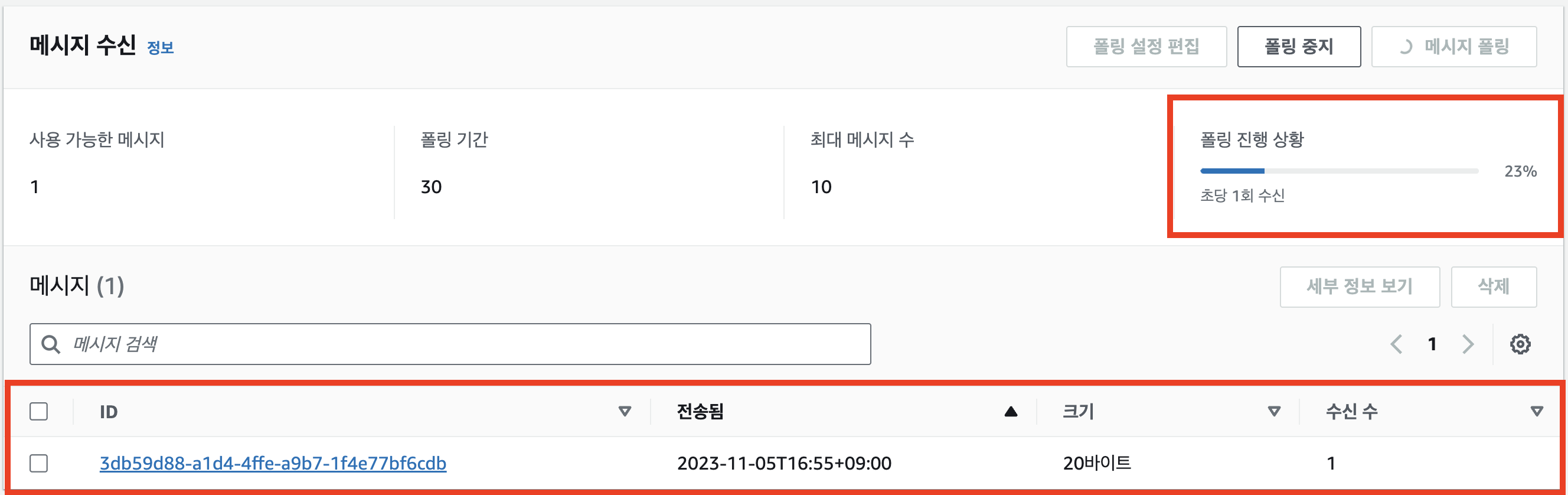Open the table preferences gear icon
The image size is (1568, 495).
tap(1520, 343)
